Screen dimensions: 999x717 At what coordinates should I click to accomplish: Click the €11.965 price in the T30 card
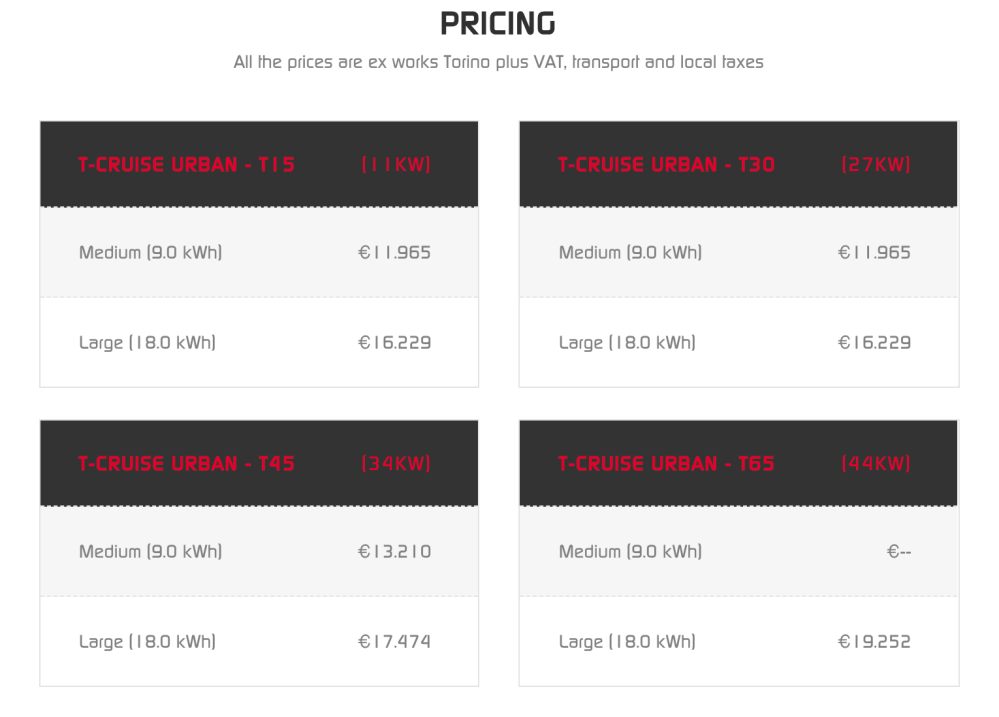(x=874, y=253)
